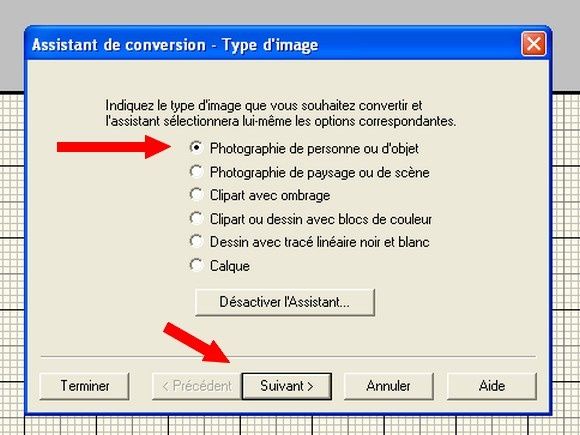Cancel the wizard with Annuler

tap(388, 386)
